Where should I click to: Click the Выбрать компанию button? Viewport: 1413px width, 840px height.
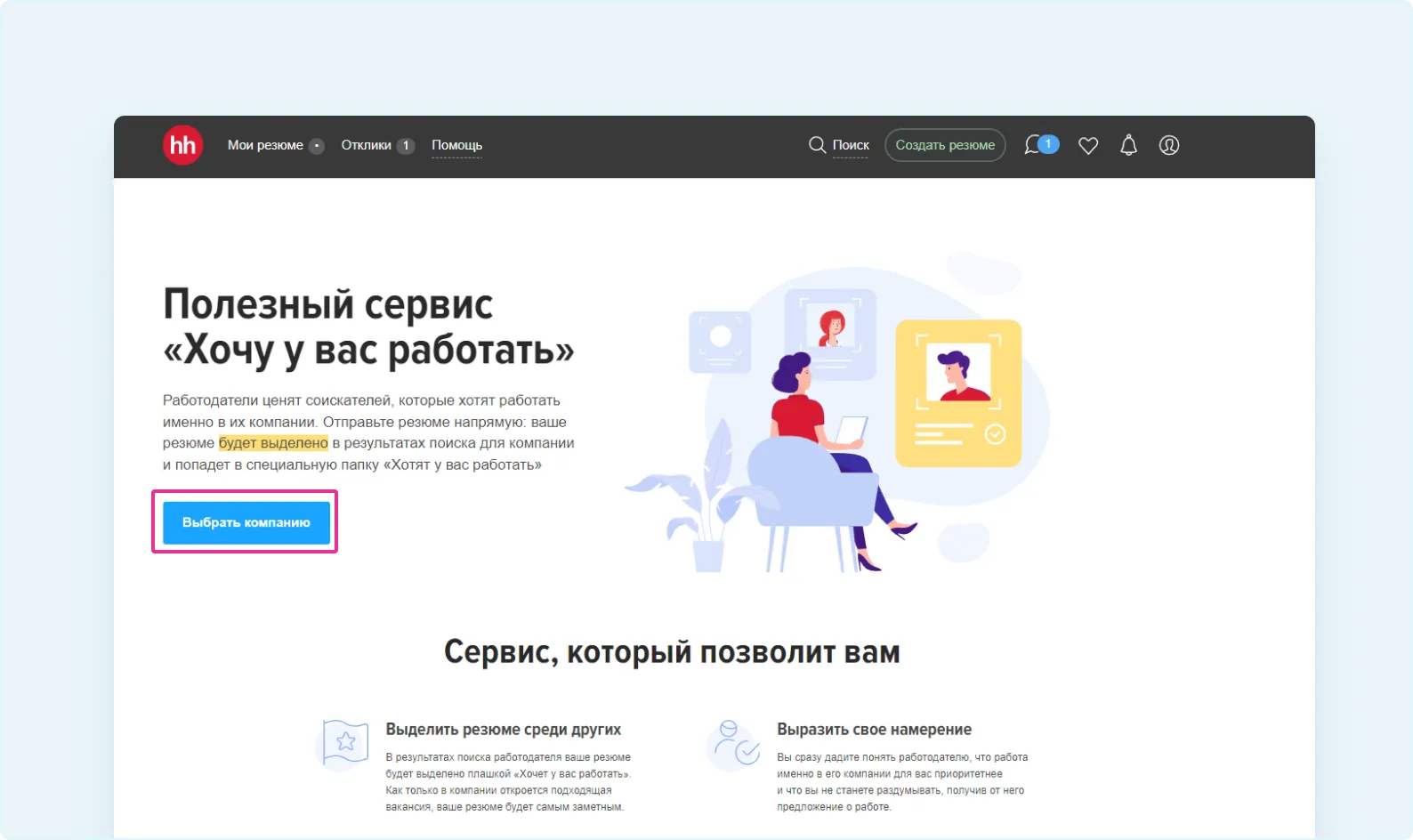[246, 522]
